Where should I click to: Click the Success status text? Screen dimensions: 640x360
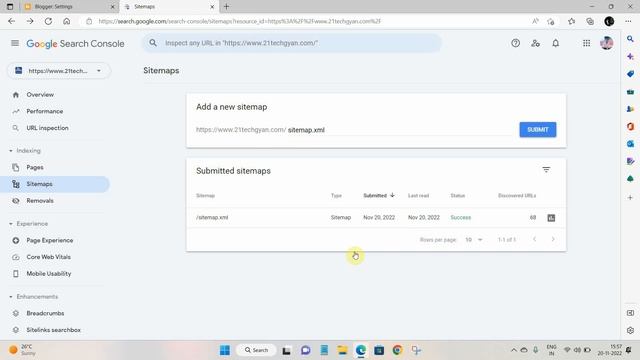point(460,218)
